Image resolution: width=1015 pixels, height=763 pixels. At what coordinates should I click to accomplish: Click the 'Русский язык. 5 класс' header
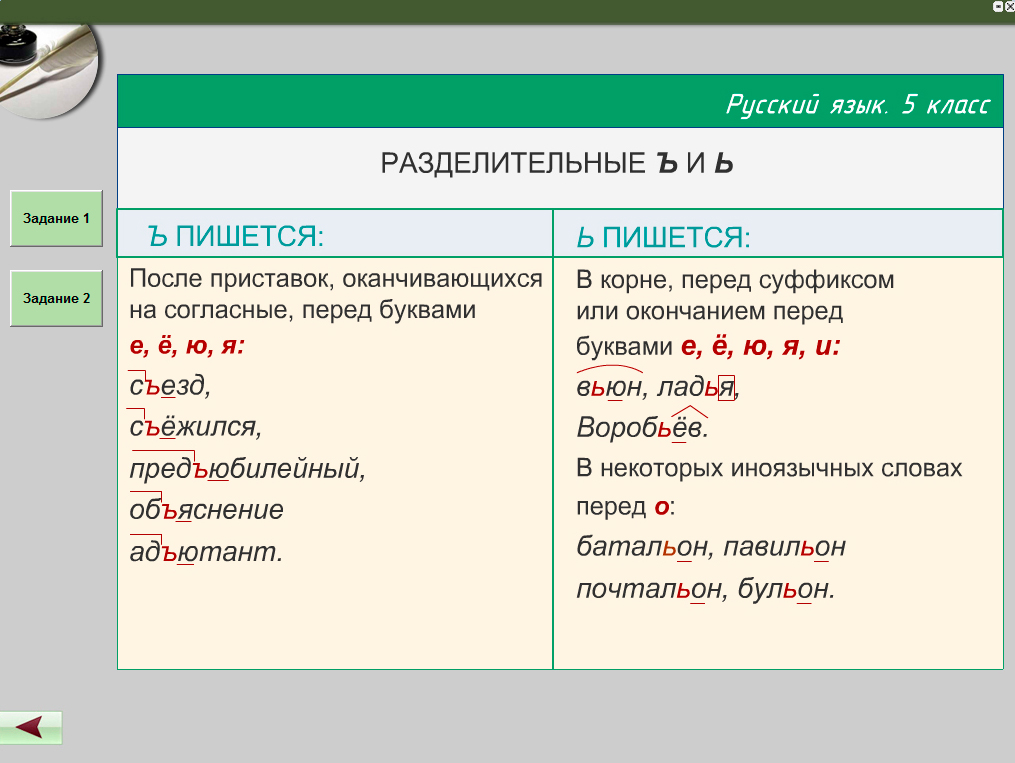[x=857, y=105]
